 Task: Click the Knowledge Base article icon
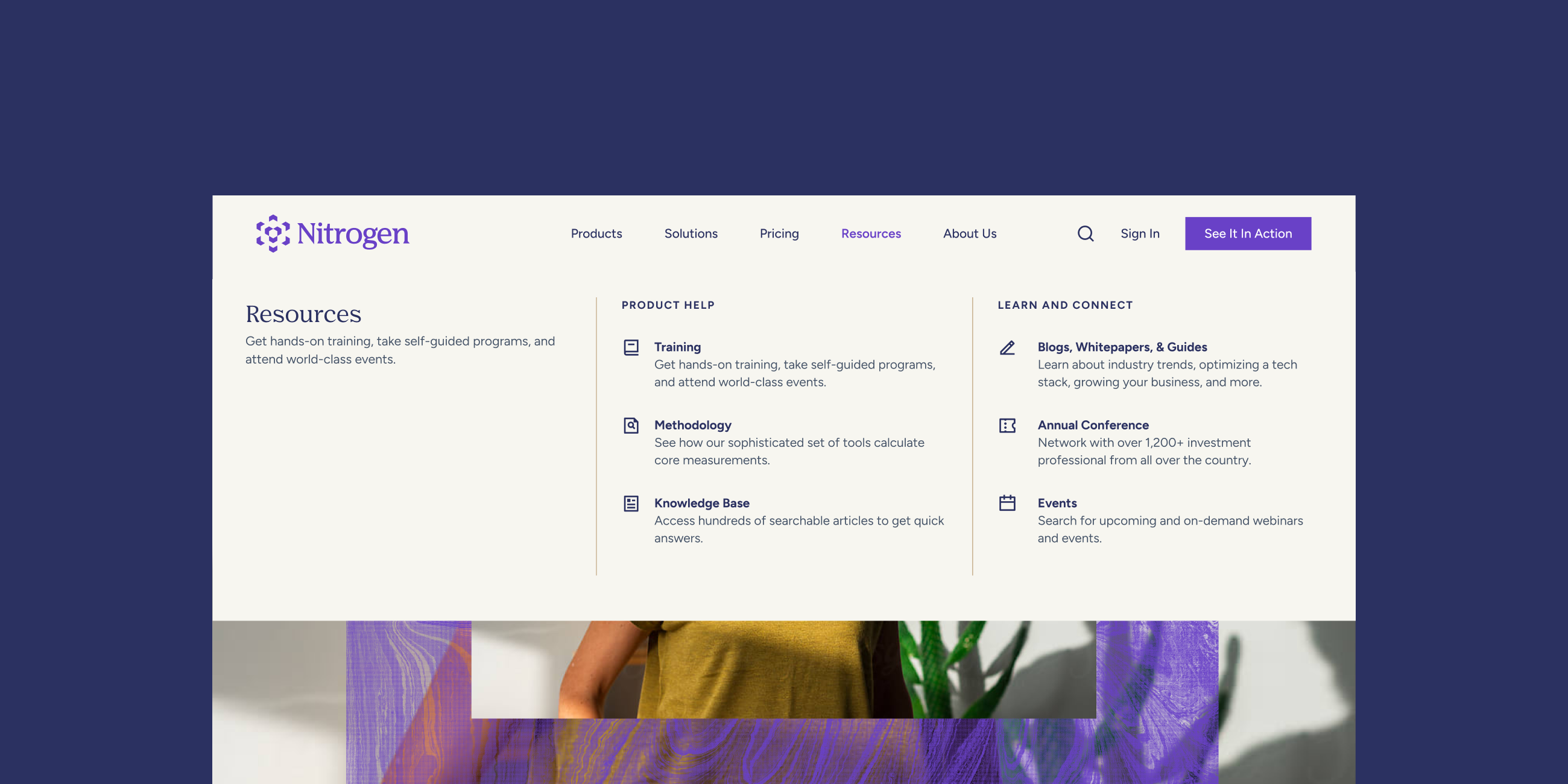click(631, 503)
